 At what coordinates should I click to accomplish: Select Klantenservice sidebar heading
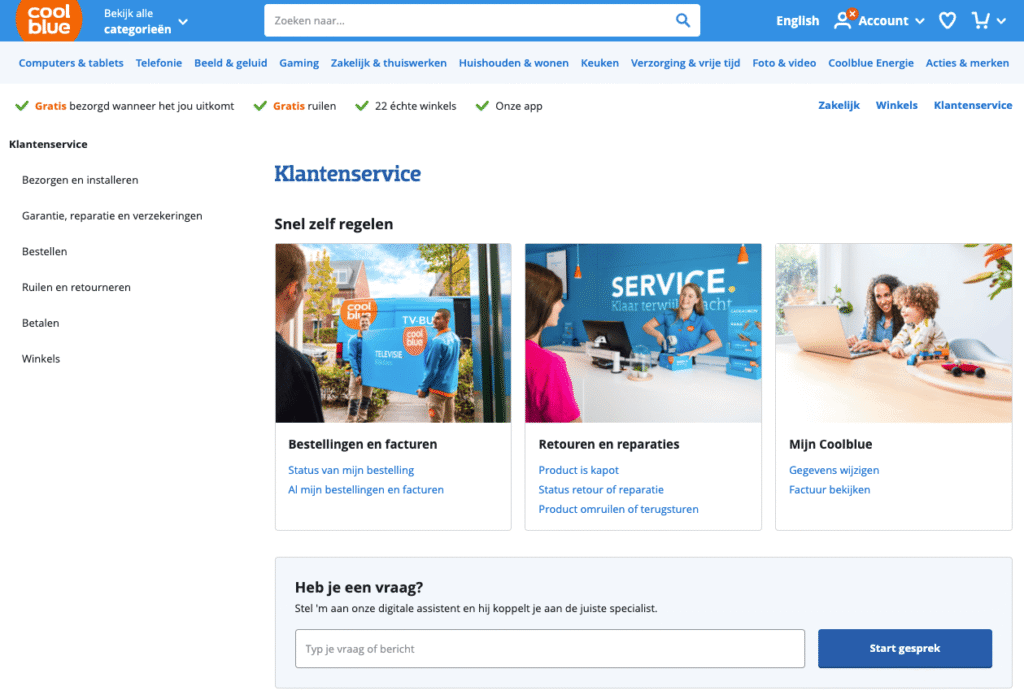click(48, 144)
